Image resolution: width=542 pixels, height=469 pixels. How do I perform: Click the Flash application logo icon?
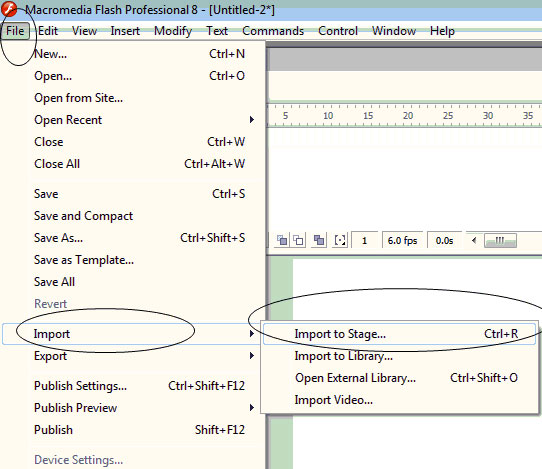[9, 9]
